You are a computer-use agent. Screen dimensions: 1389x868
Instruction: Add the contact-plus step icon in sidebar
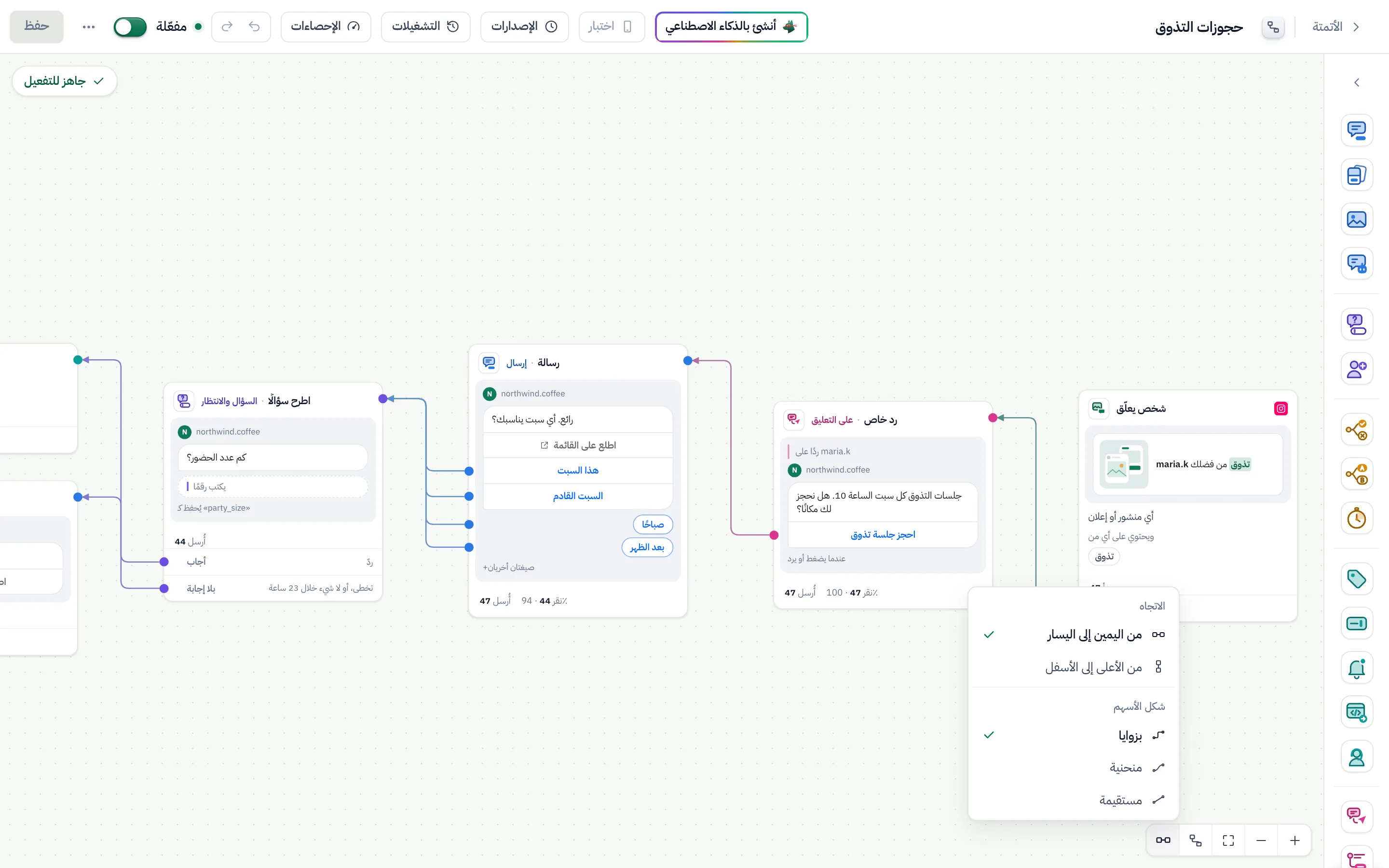(x=1356, y=368)
